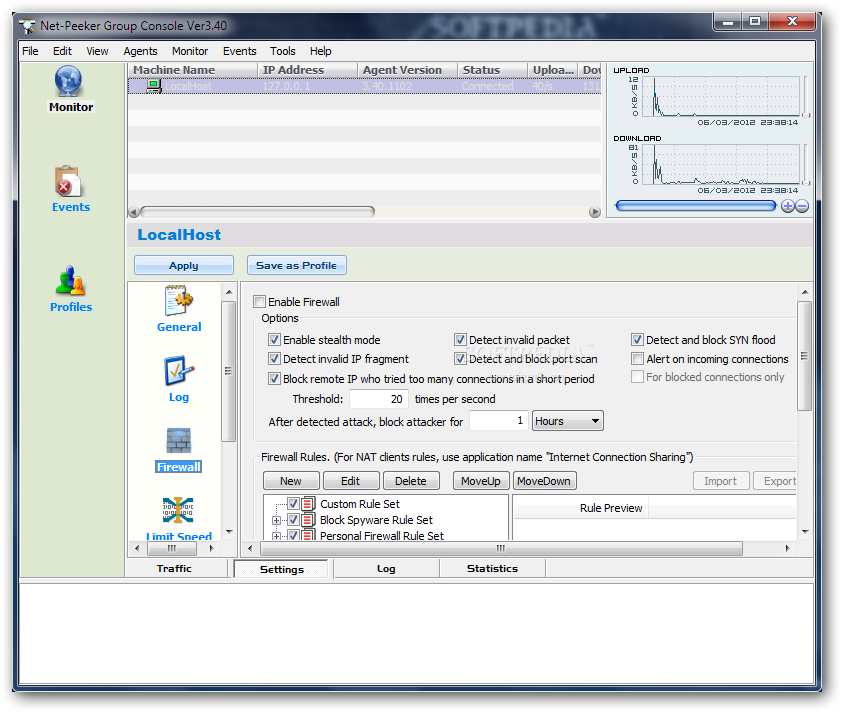Open the Monitor menu in menu bar
The image size is (842, 712).
pyautogui.click(x=190, y=51)
